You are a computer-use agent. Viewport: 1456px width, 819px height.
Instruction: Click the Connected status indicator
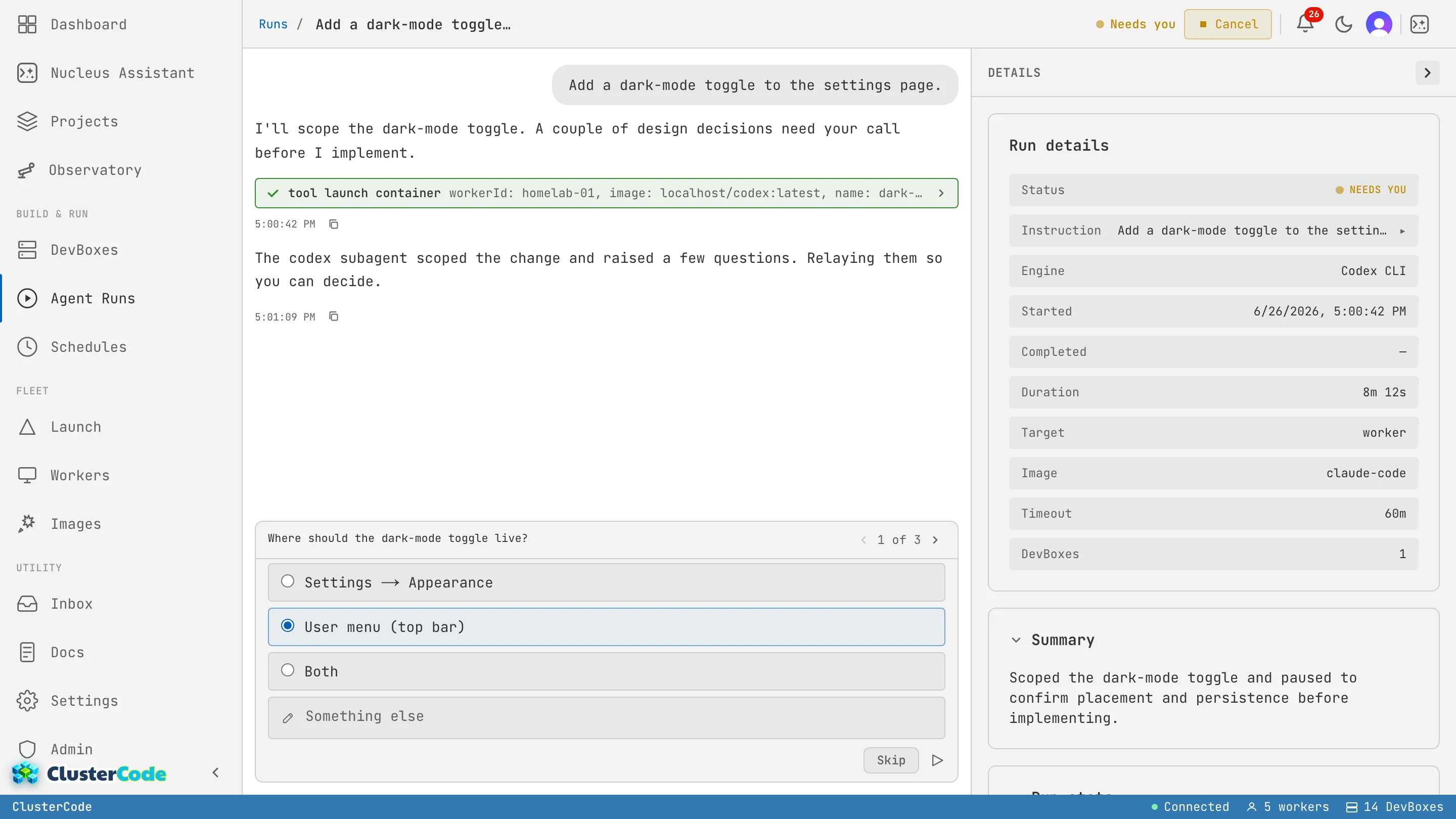tap(1191, 806)
